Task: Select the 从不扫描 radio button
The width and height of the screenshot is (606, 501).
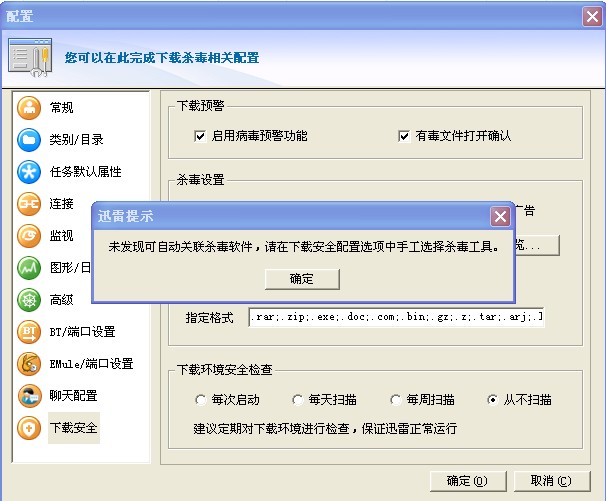Action: click(x=492, y=400)
